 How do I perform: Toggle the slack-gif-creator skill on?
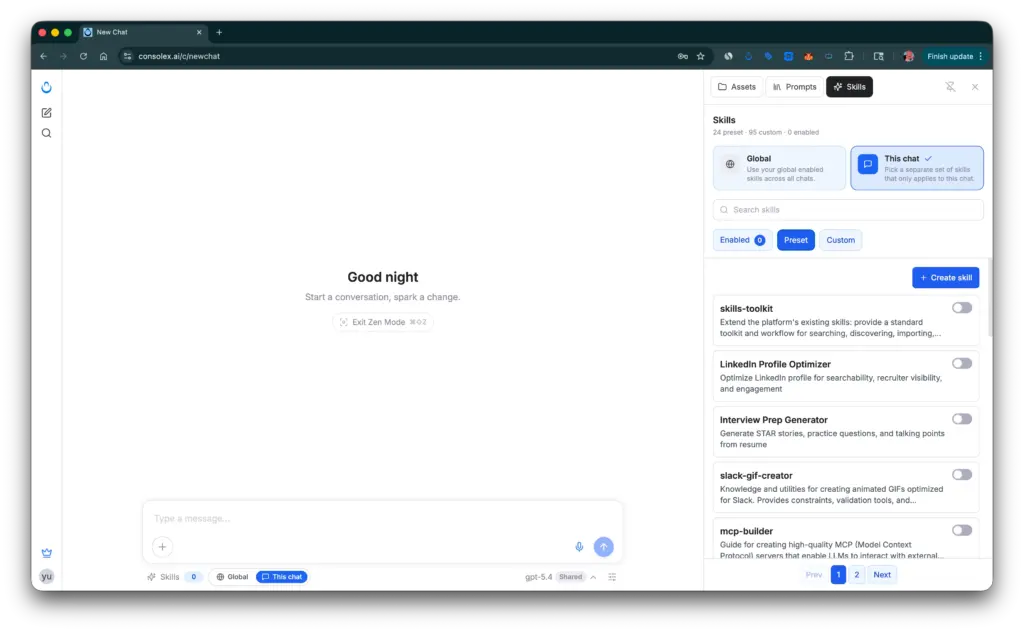pyautogui.click(x=961, y=475)
